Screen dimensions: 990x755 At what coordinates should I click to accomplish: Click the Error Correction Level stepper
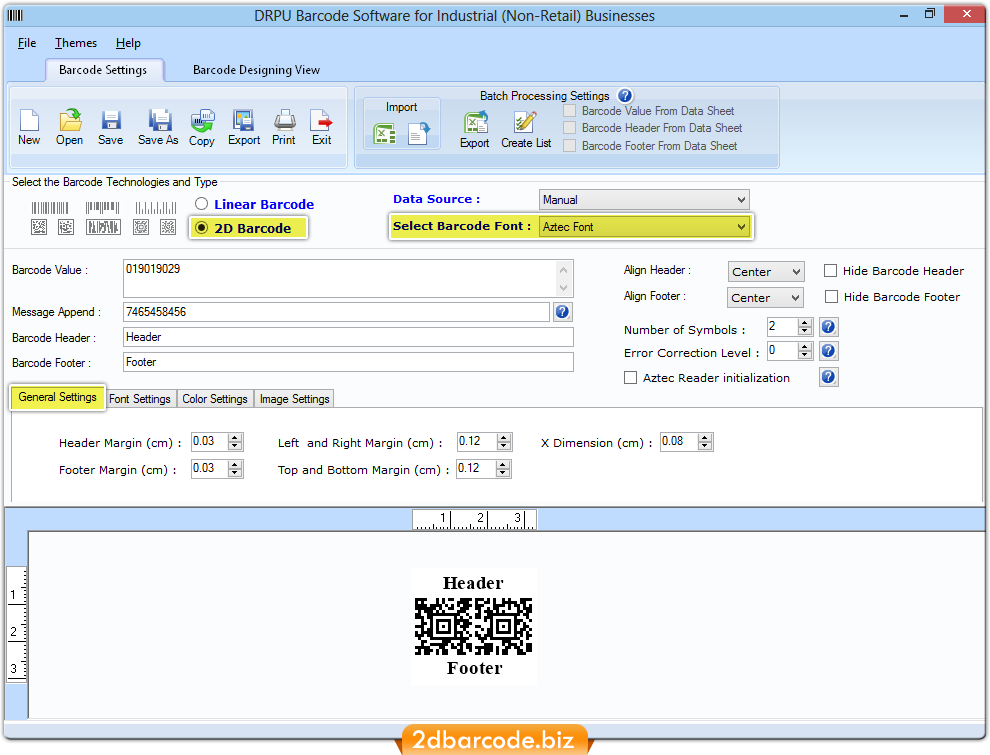coord(804,351)
